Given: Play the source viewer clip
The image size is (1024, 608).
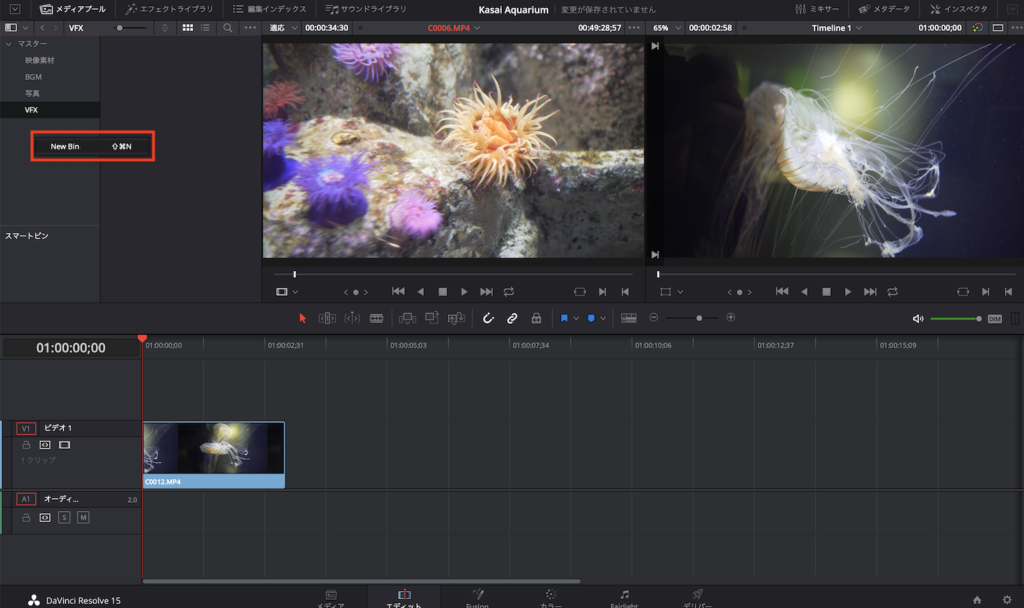Looking at the screenshot, I should tap(464, 291).
